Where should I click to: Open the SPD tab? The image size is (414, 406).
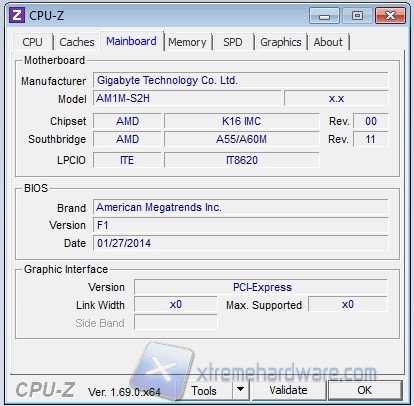[233, 42]
